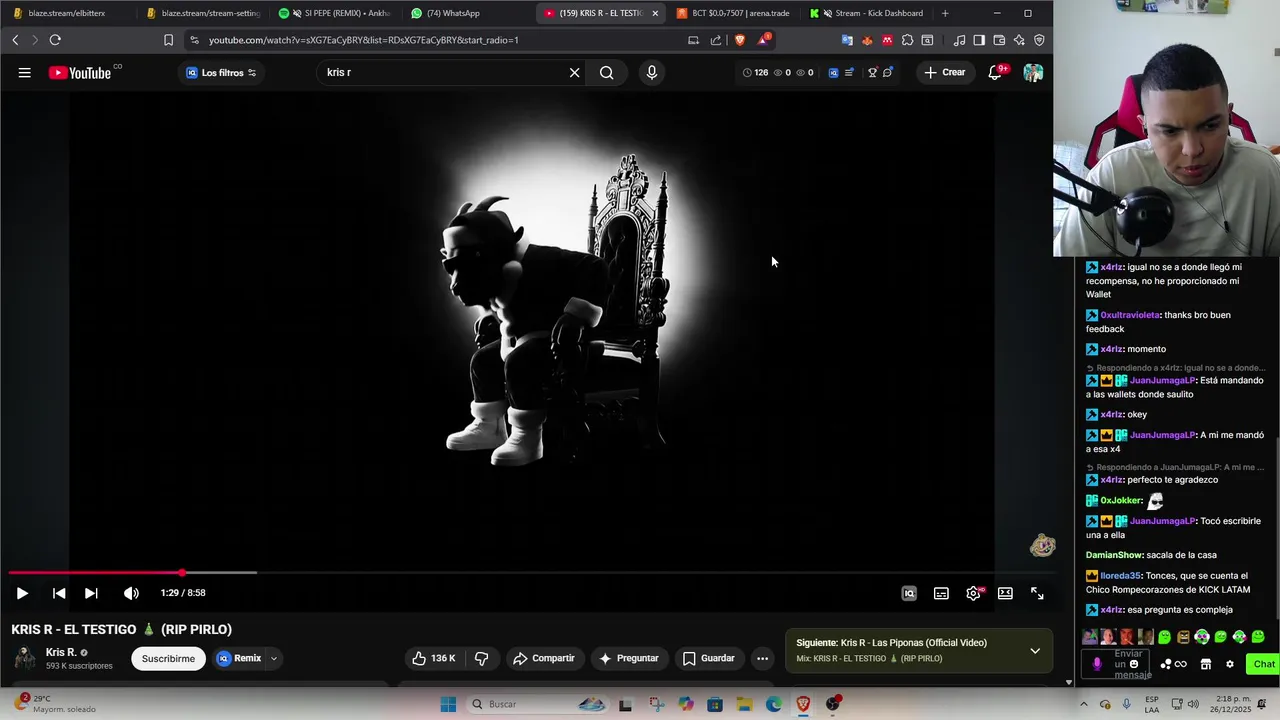Image resolution: width=1280 pixels, height=720 pixels.
Task: Open the chat settings gear
Action: click(x=1230, y=664)
